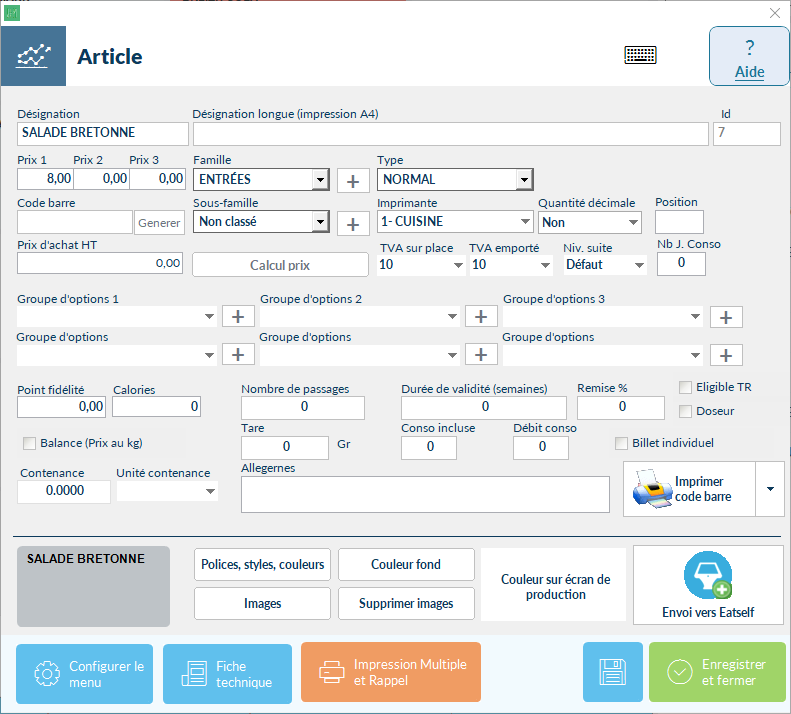Screen dimensions: 791x714
Task: Click the Allegernes text field
Action: pos(425,494)
